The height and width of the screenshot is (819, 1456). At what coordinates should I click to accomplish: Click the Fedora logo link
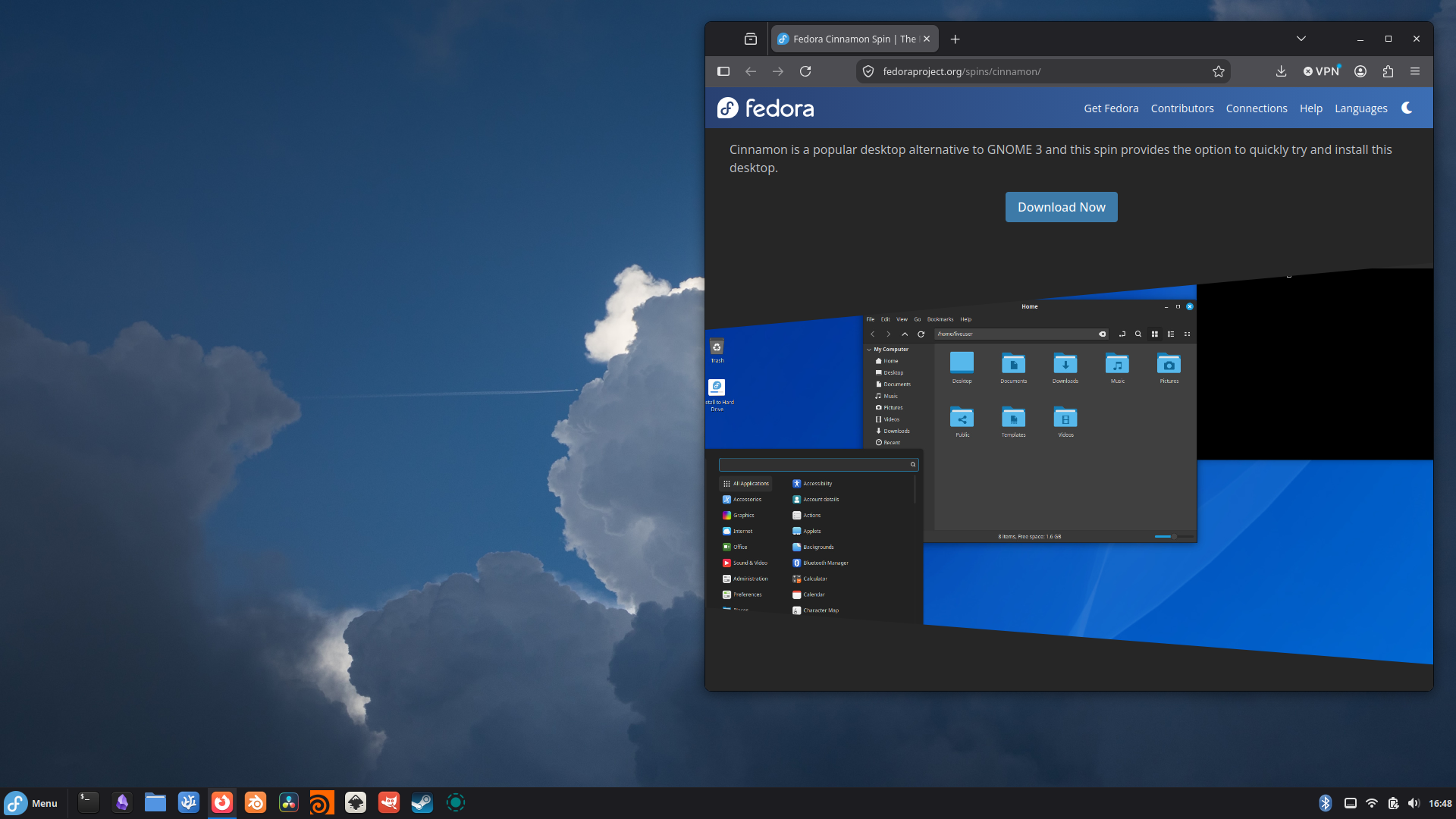point(766,108)
